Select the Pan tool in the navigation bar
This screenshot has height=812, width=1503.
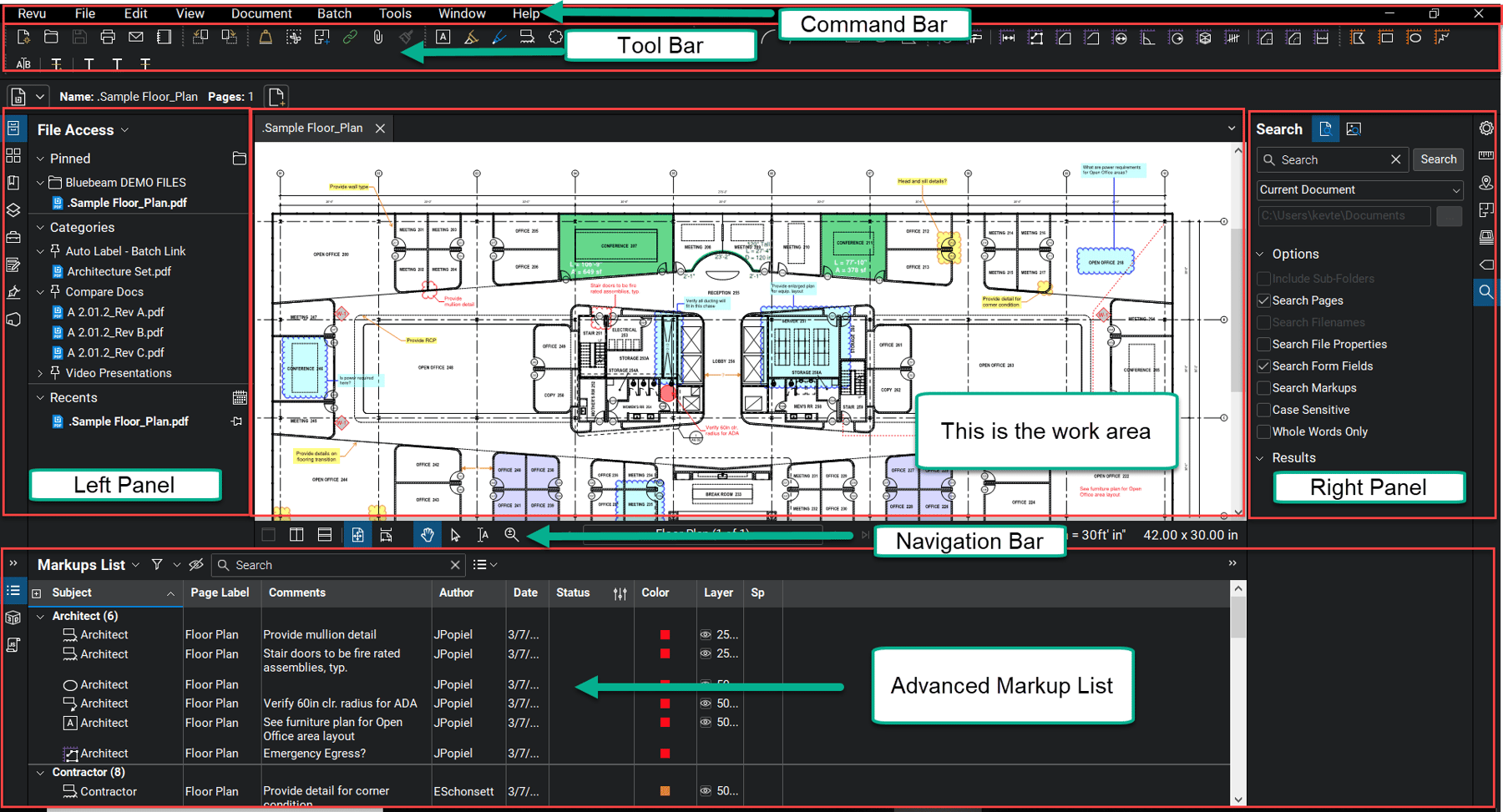(x=427, y=535)
